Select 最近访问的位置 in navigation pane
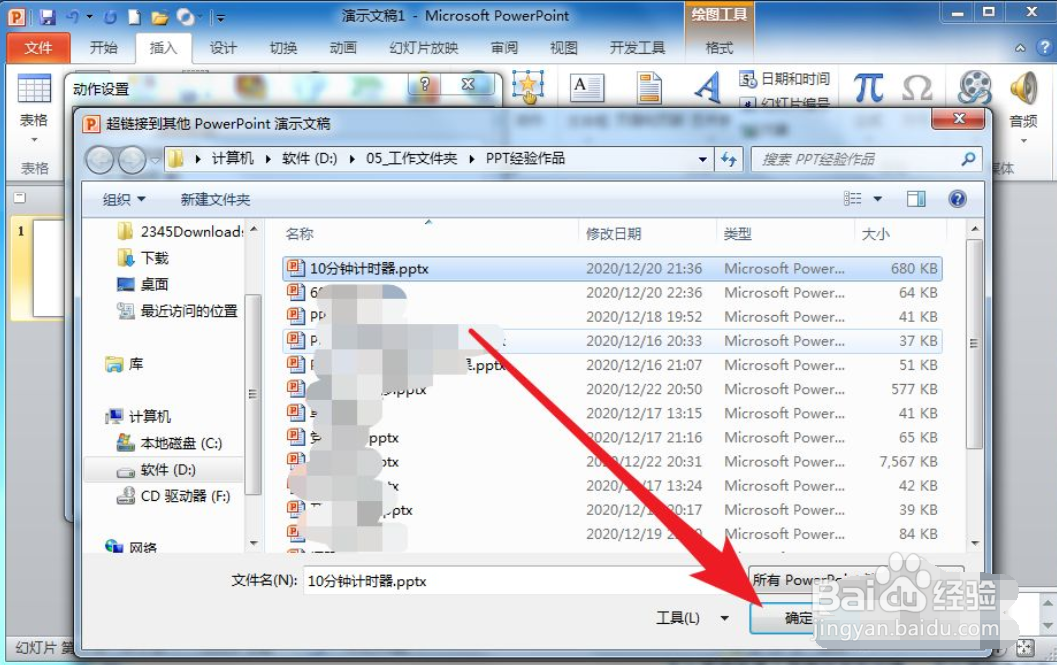 click(x=177, y=311)
